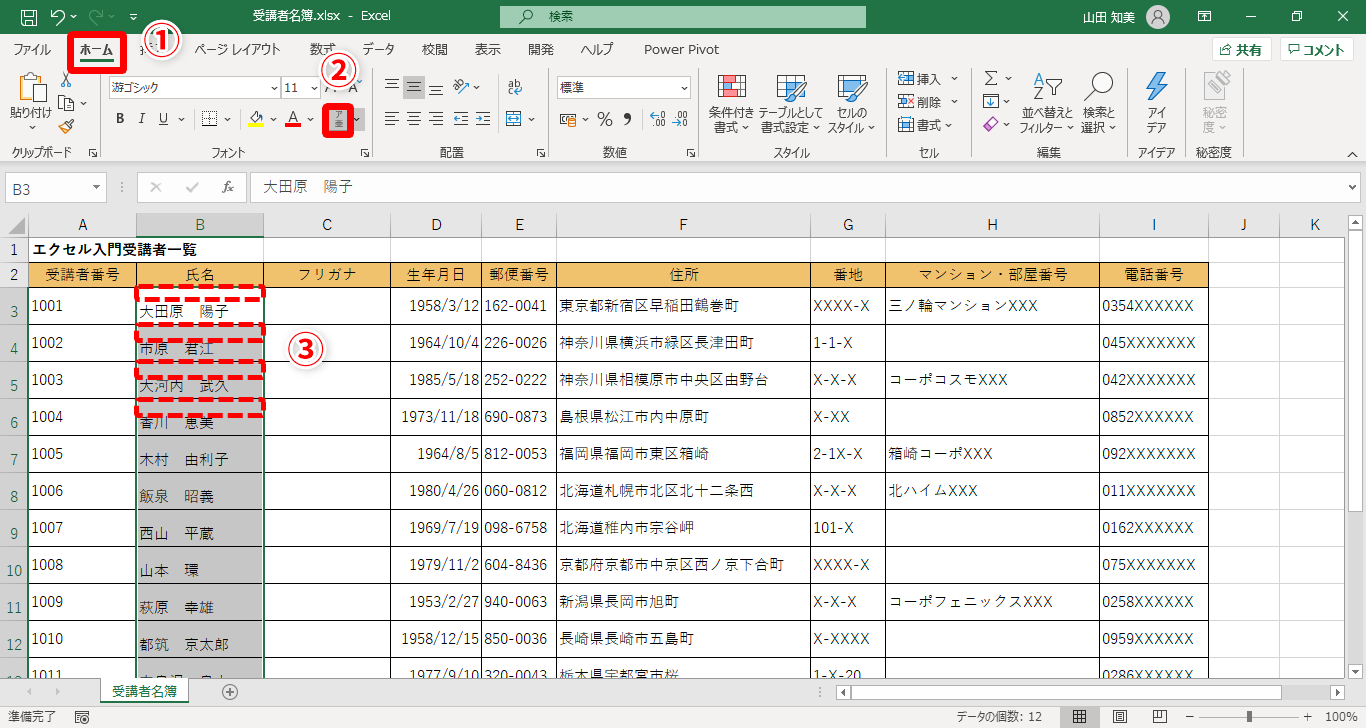Click the 共有 share button
Image resolution: width=1366 pixels, height=728 pixels.
coord(1241,49)
